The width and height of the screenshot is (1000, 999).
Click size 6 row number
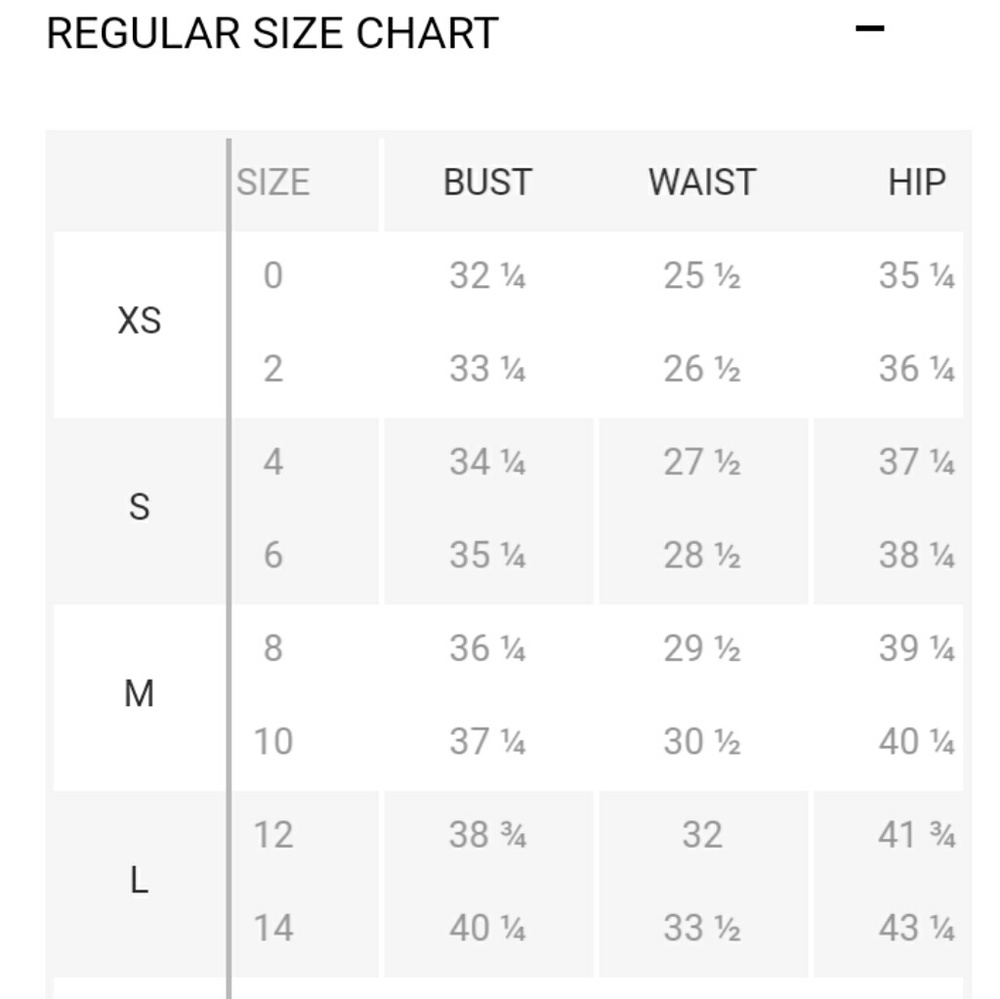click(273, 554)
